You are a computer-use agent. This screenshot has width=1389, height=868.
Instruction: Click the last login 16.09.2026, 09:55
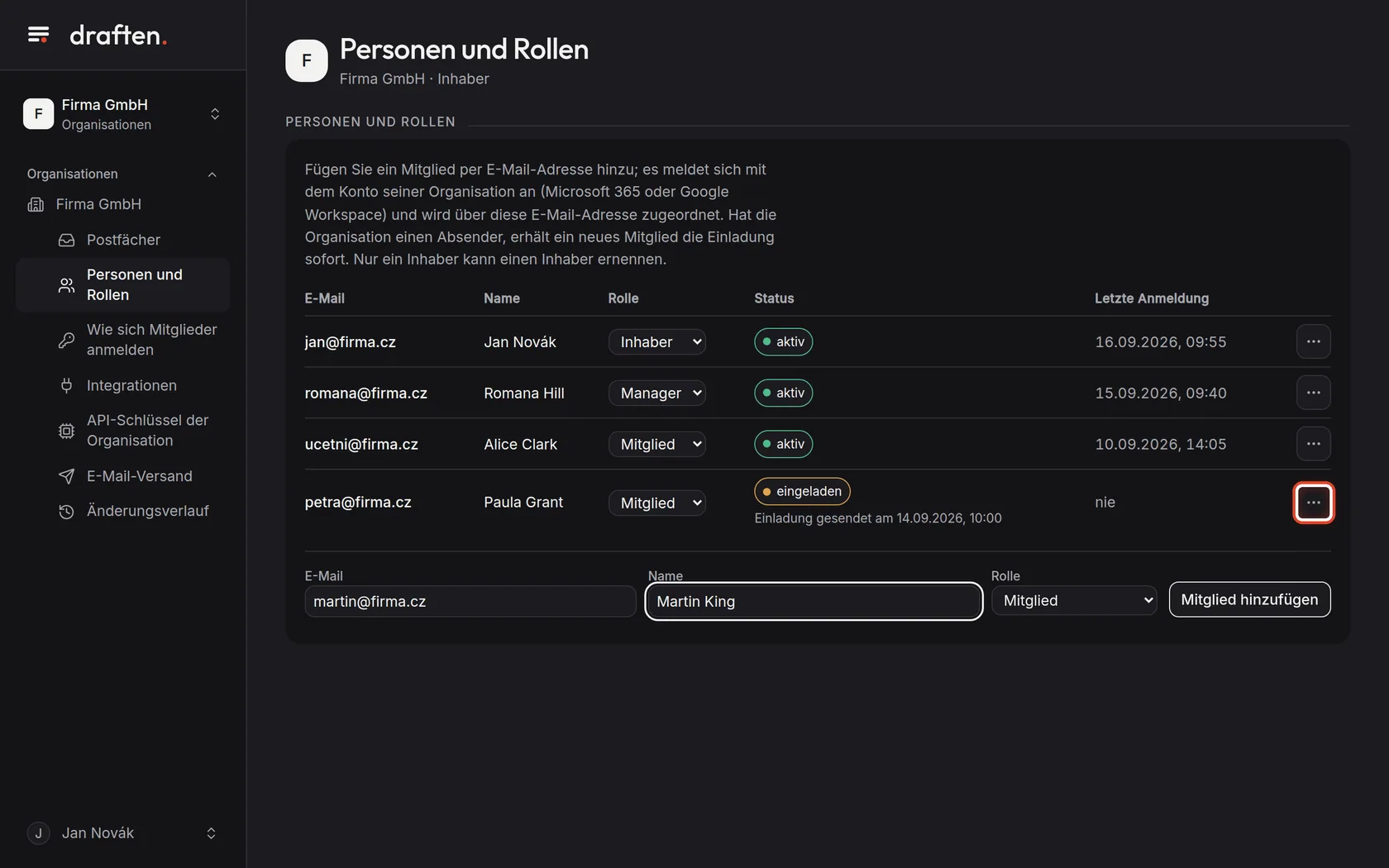click(x=1161, y=342)
